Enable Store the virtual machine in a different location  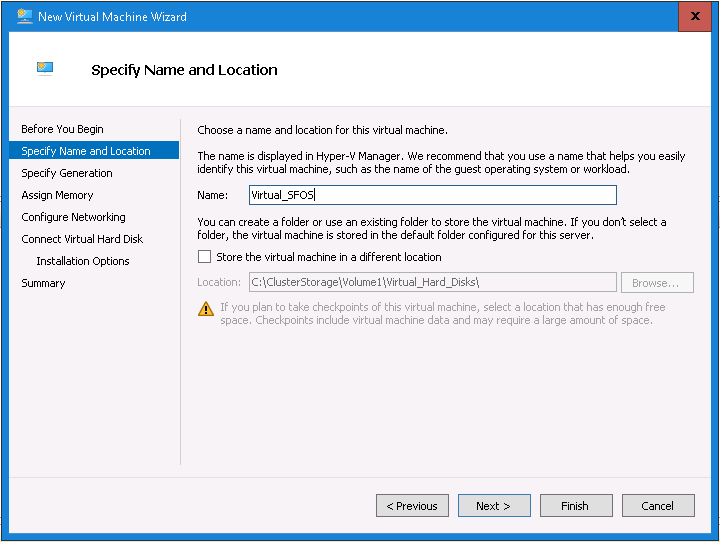(205, 257)
